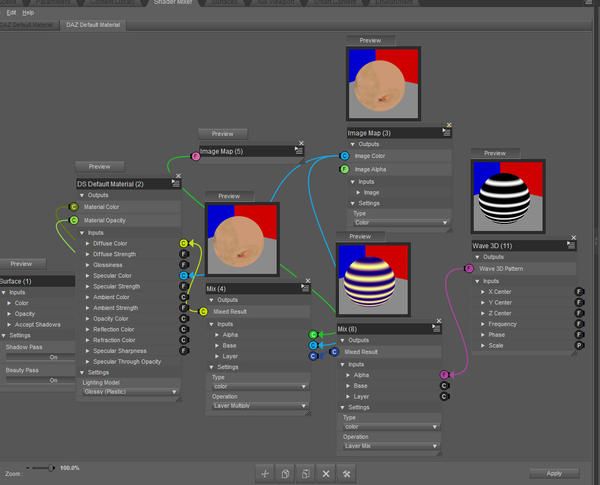Open the Mix (8) Operation Layer Mix dropdown
The height and width of the screenshot is (485, 600).
click(391, 446)
